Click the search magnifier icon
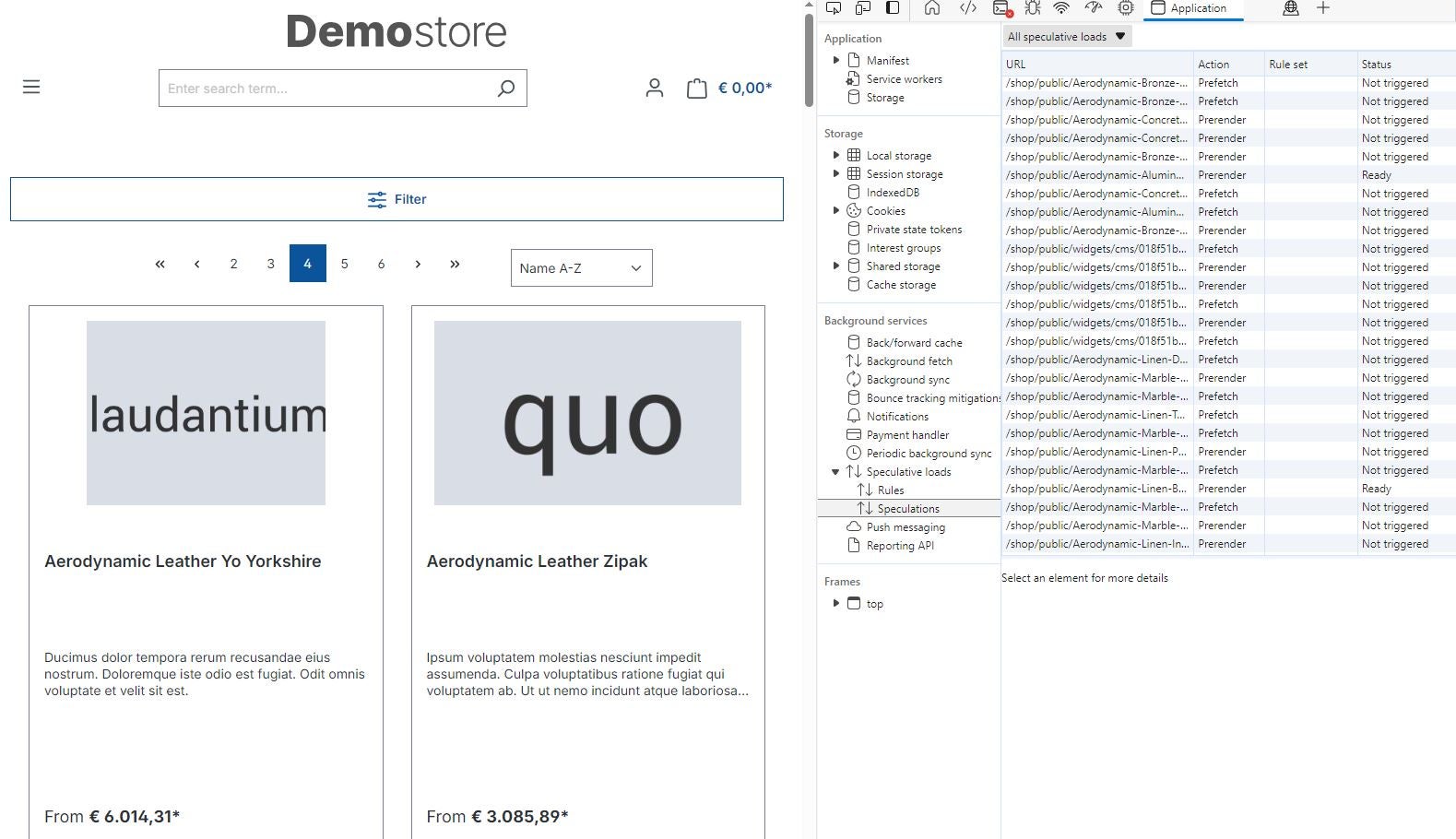The width and height of the screenshot is (1456, 839). pyautogui.click(x=506, y=89)
